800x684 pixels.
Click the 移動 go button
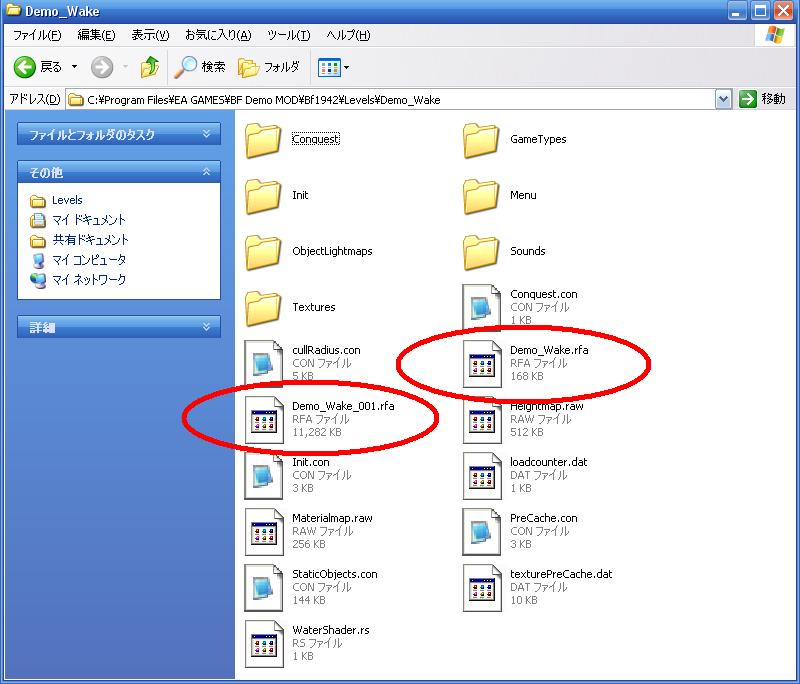tap(762, 99)
